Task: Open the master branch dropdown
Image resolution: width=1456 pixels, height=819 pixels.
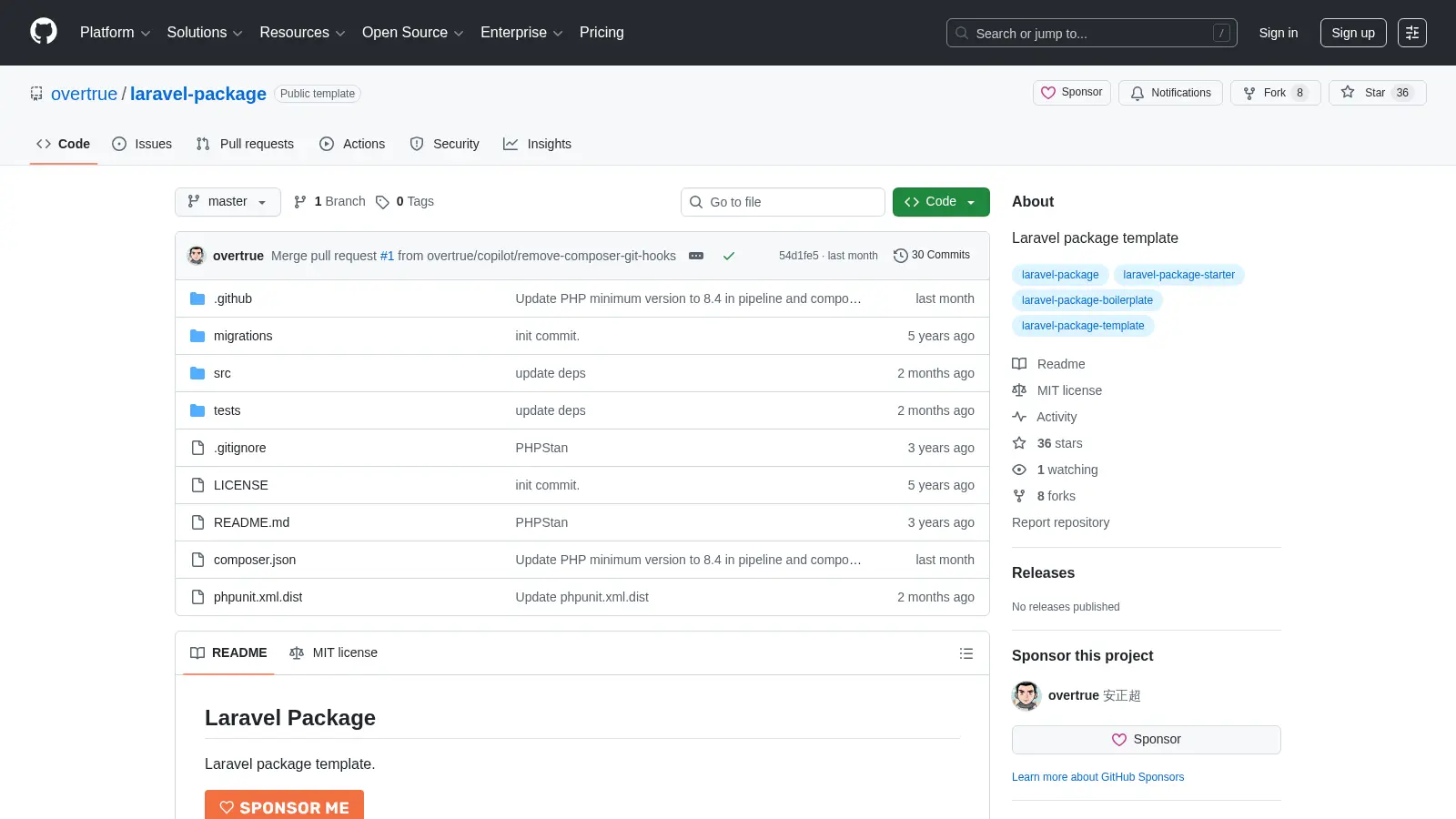Action: click(227, 202)
